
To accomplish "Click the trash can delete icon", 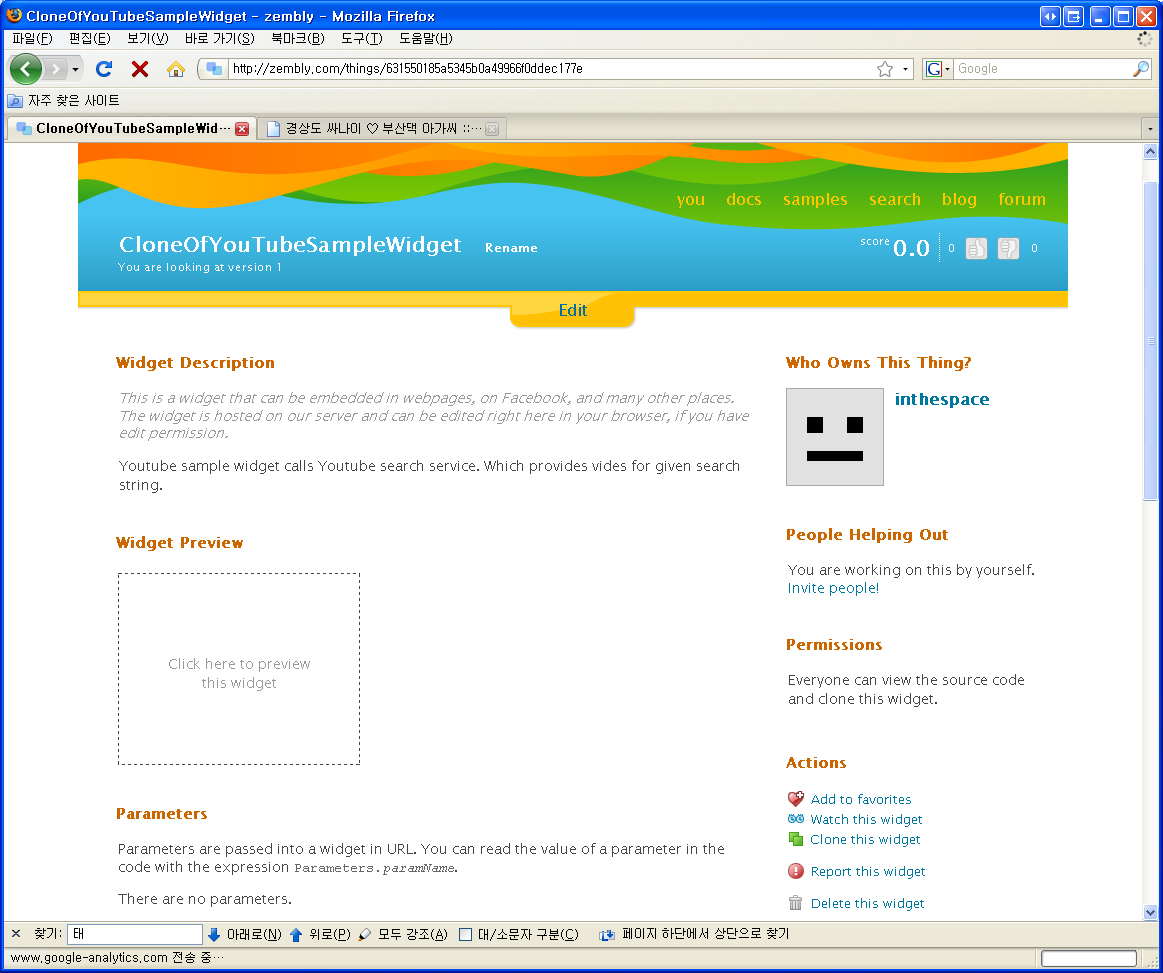I will click(x=796, y=903).
